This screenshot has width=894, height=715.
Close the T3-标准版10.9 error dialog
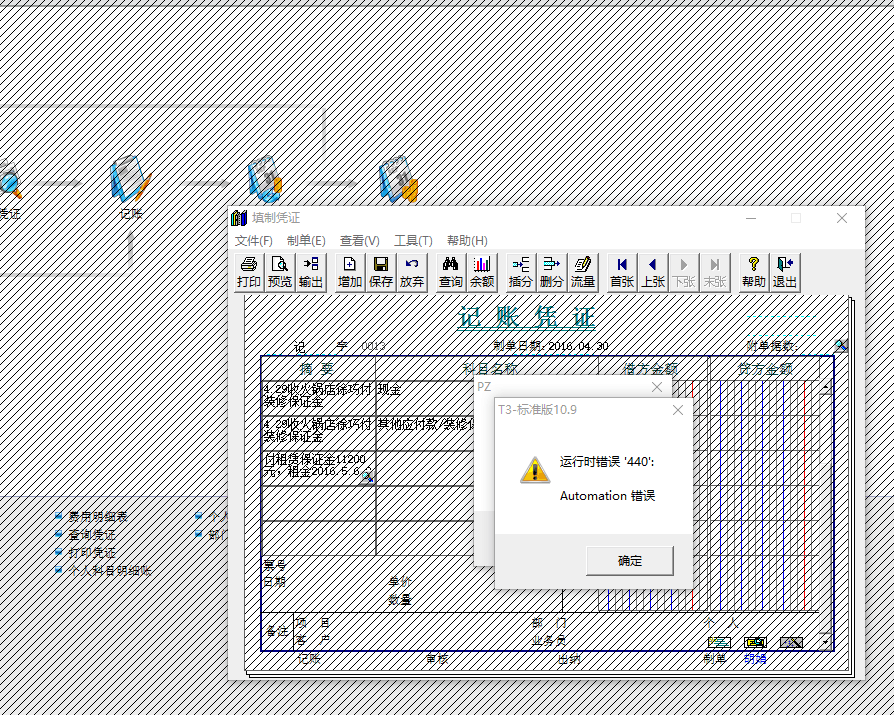(677, 410)
